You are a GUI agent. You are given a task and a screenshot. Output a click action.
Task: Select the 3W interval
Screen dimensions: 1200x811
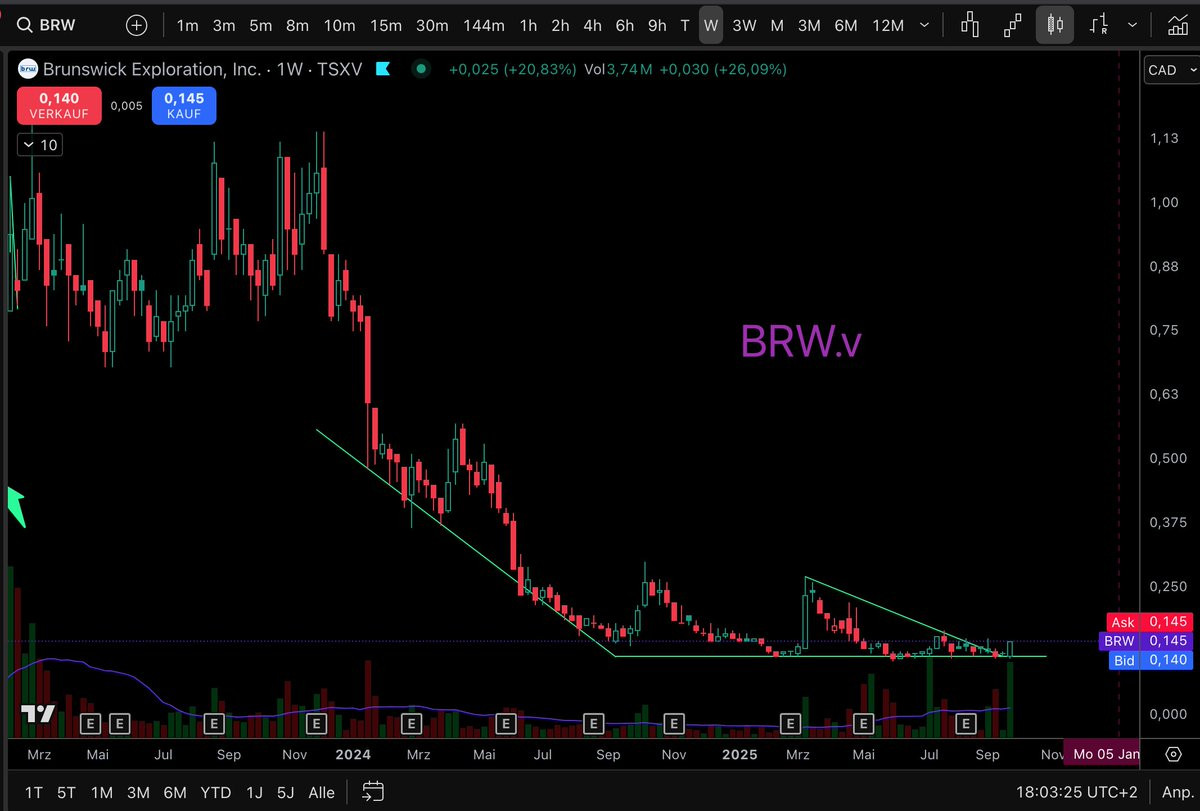click(x=744, y=25)
